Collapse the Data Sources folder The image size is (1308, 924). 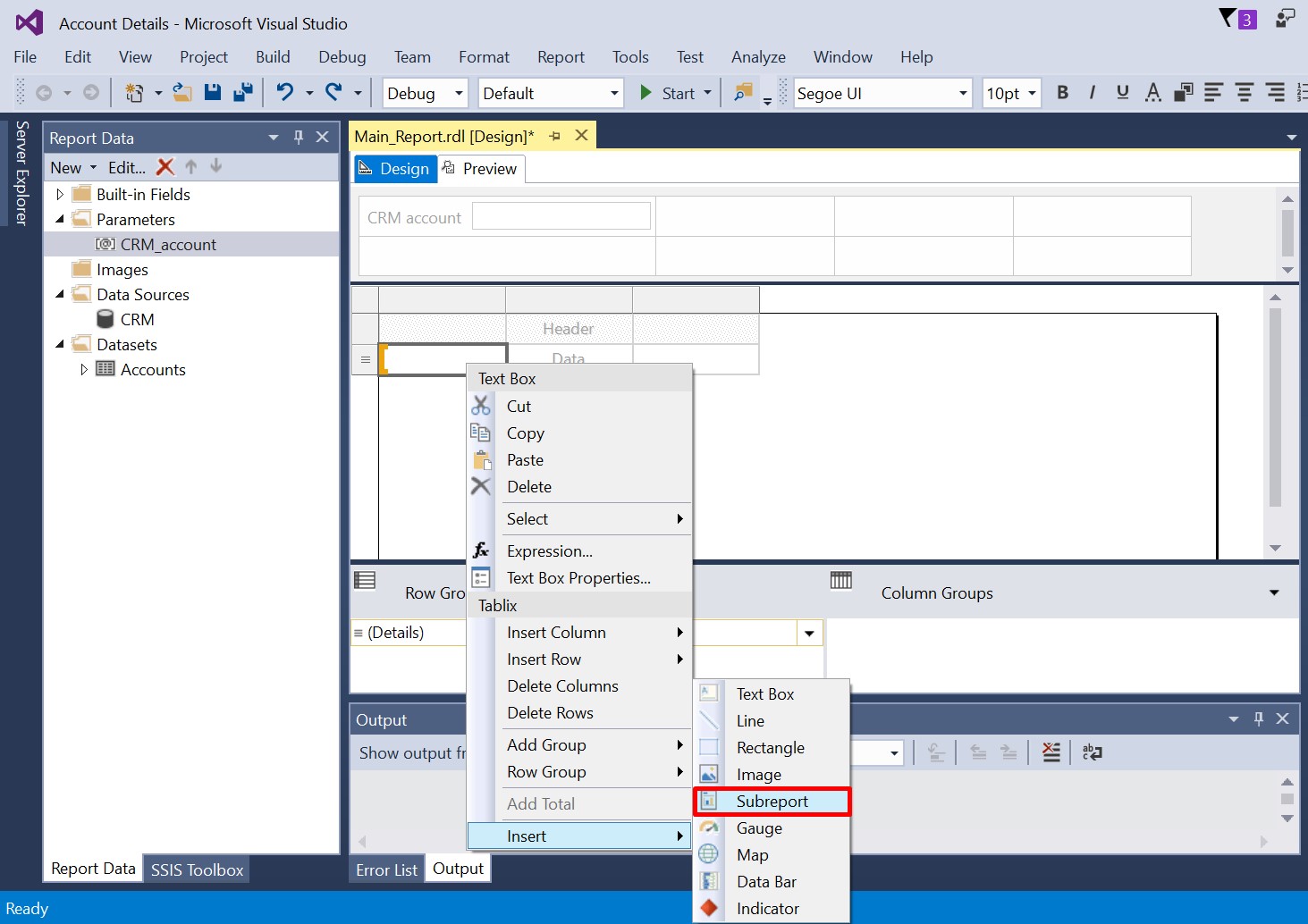point(60,294)
